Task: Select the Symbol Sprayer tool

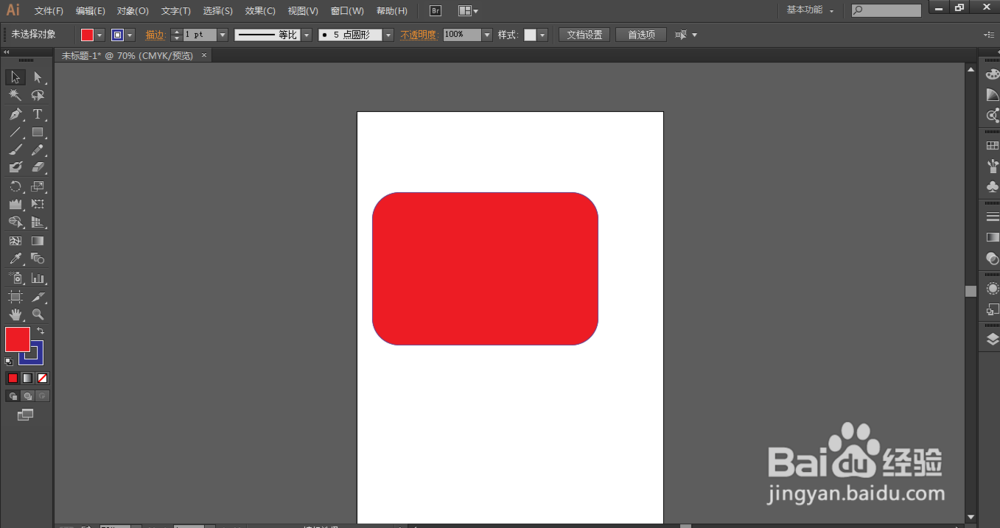Action: [15, 278]
